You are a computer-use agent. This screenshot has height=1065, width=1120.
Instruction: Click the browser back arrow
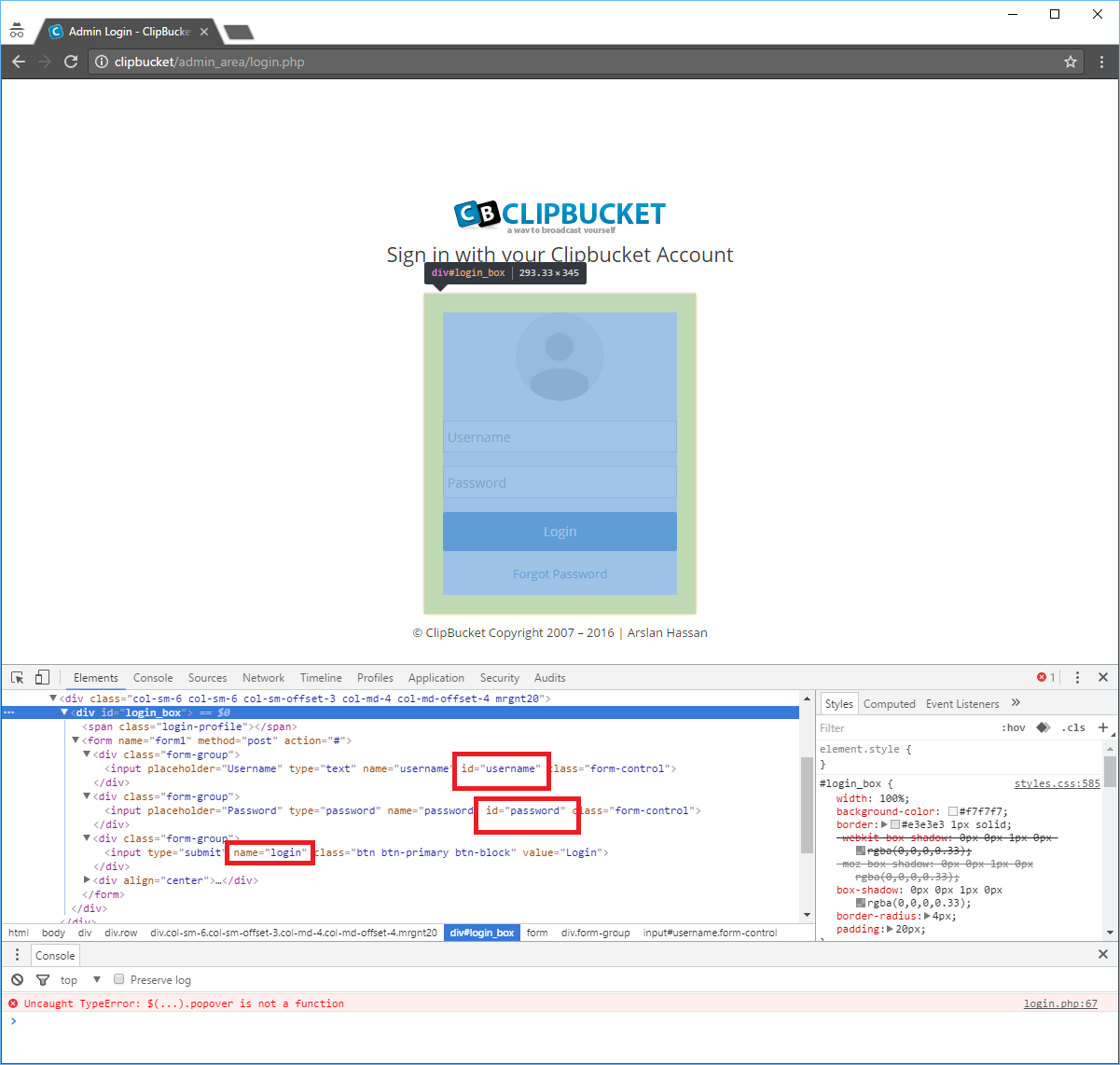click(x=19, y=62)
